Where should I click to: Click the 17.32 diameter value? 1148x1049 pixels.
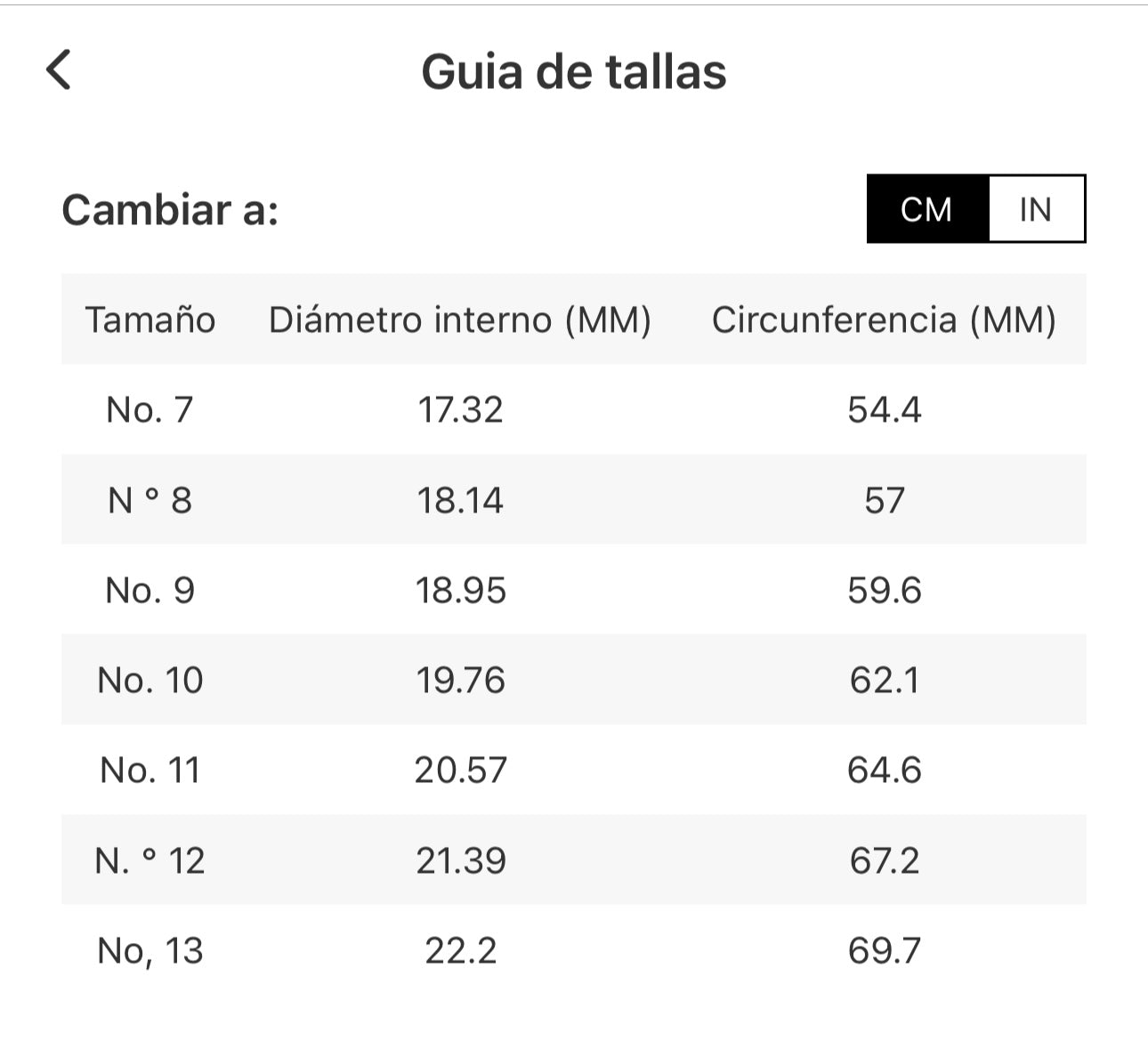pos(460,409)
